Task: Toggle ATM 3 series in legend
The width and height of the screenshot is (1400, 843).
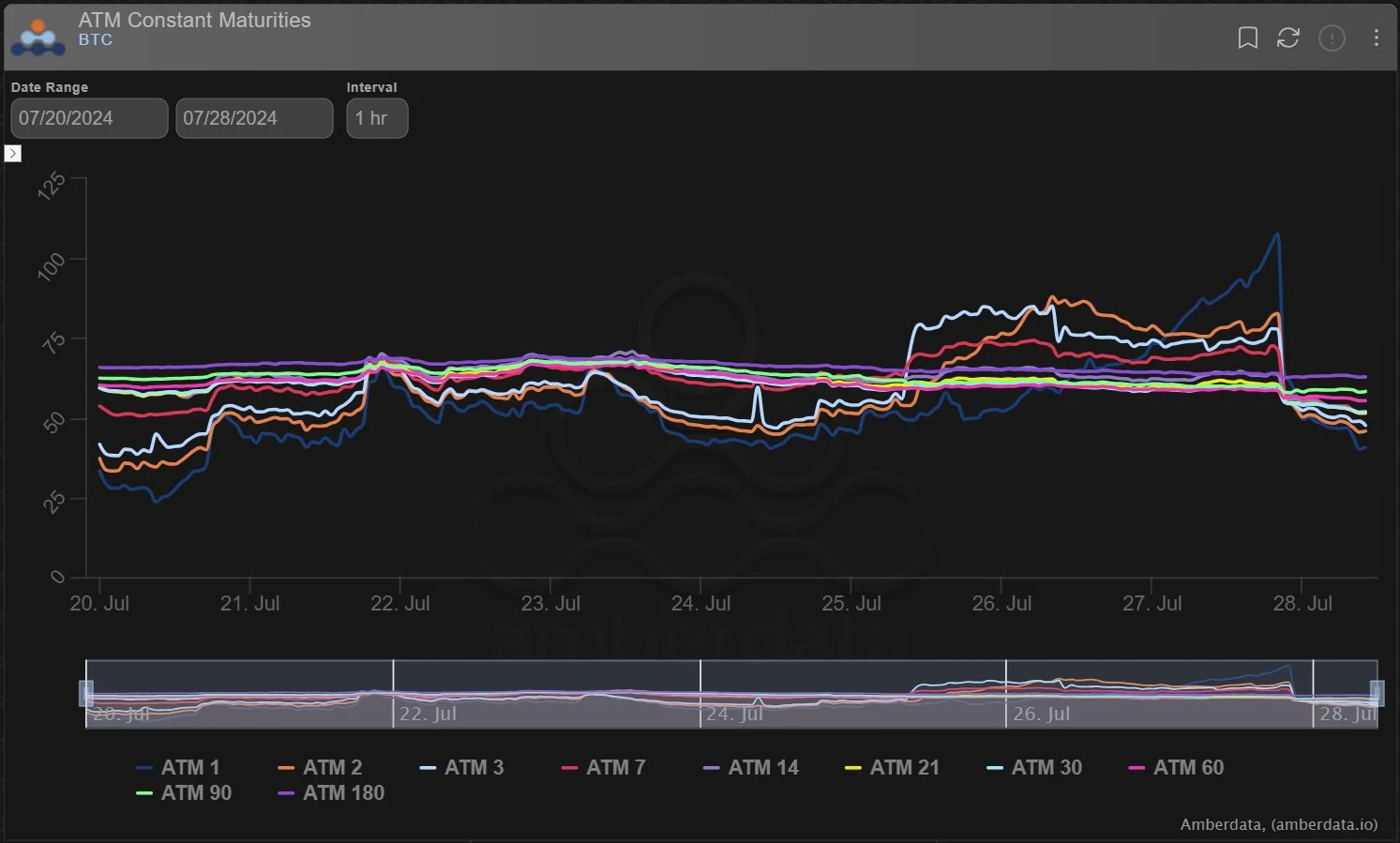Action: [x=461, y=767]
